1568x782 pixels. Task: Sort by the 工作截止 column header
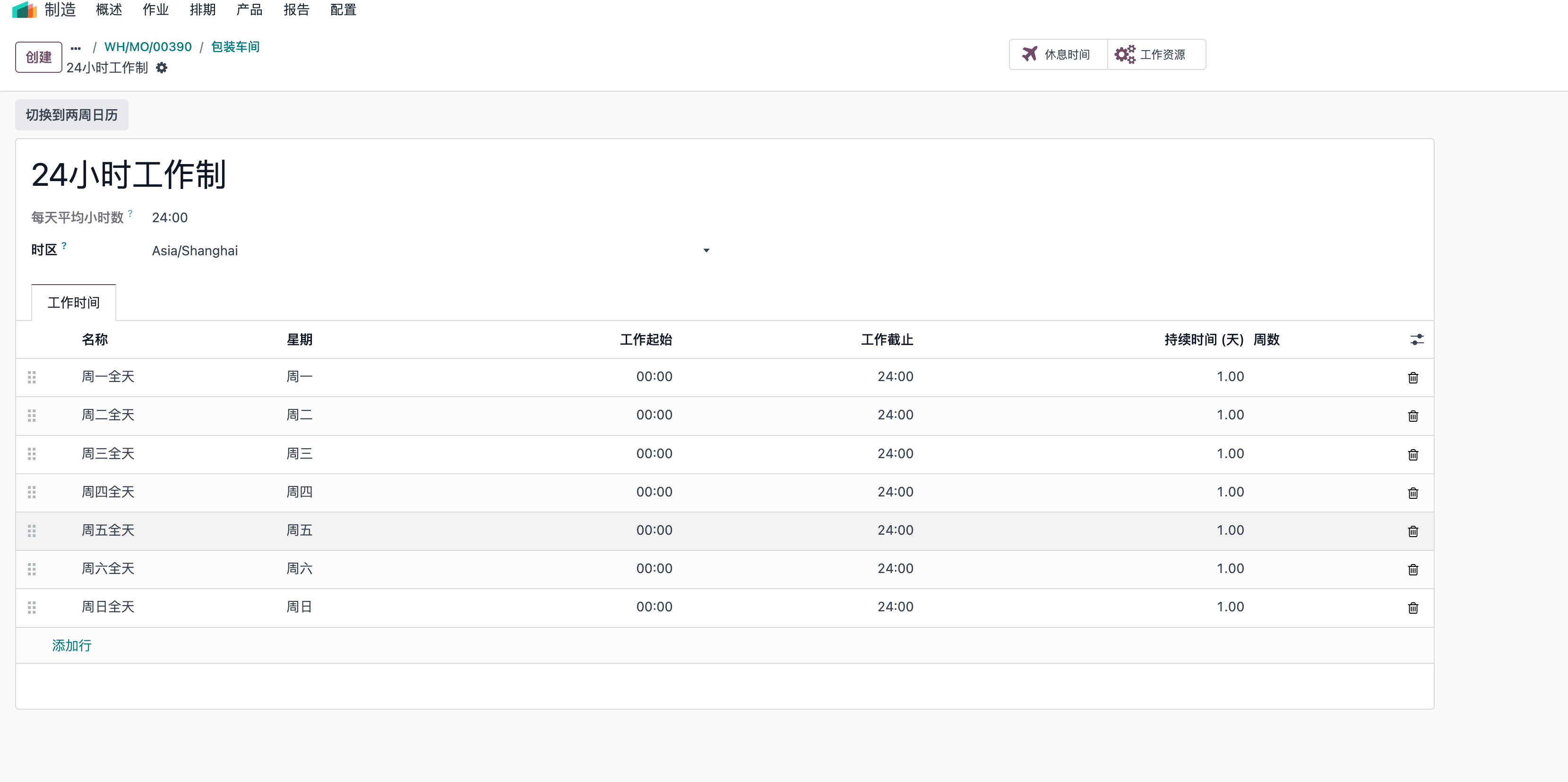[887, 339]
